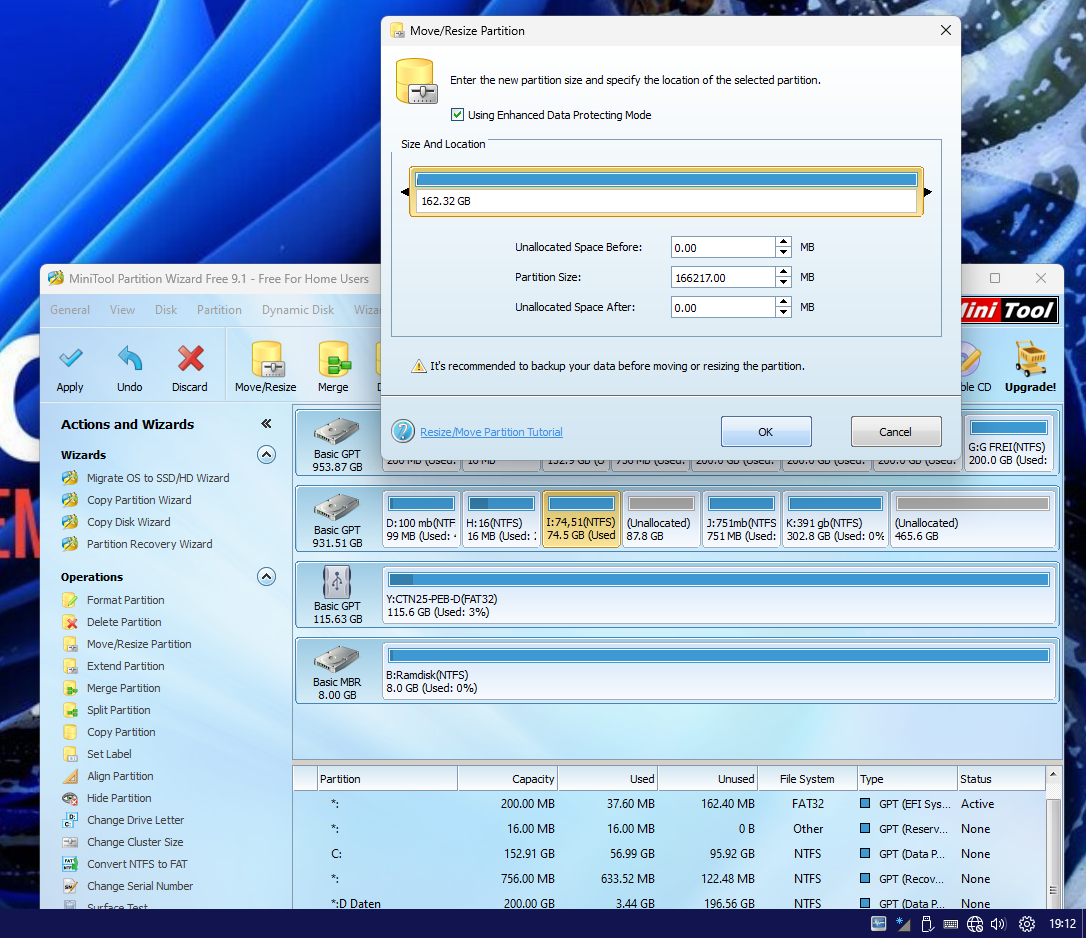Select the 465.6 GB Unallocated block
Viewport: 1086px width, 938px height.
pos(972,519)
